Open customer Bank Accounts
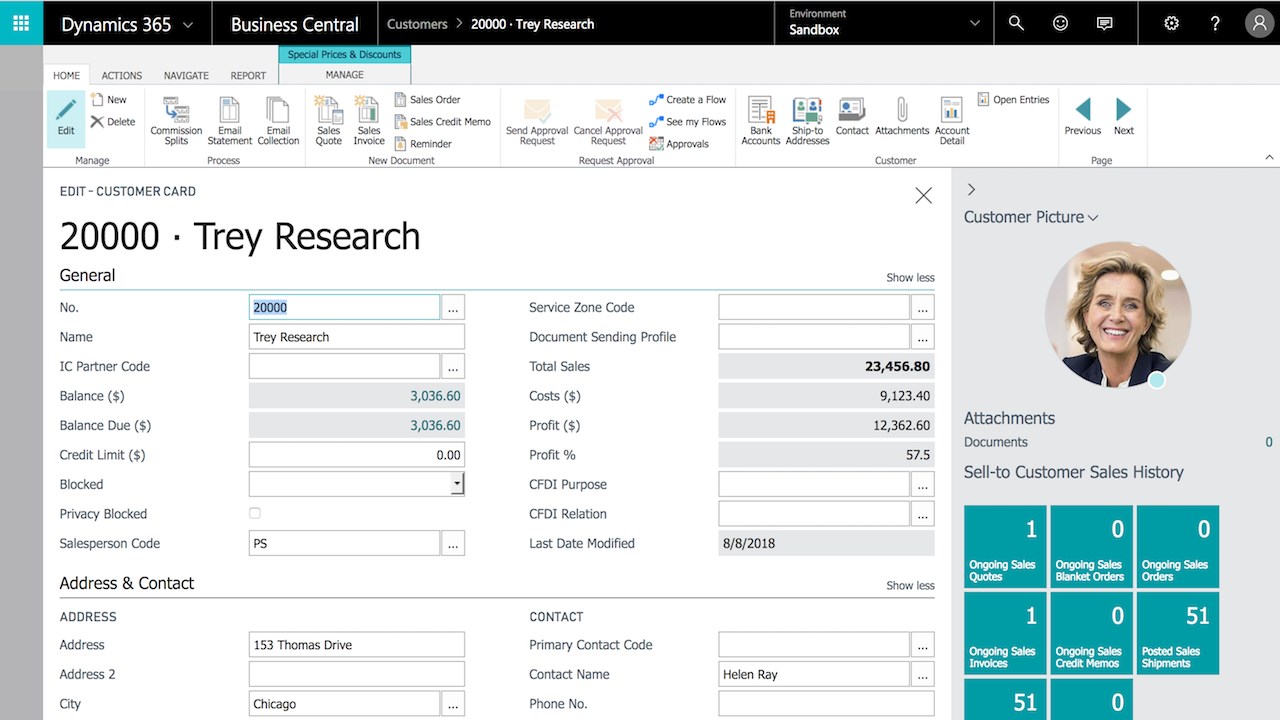This screenshot has height=720, width=1280. point(761,121)
